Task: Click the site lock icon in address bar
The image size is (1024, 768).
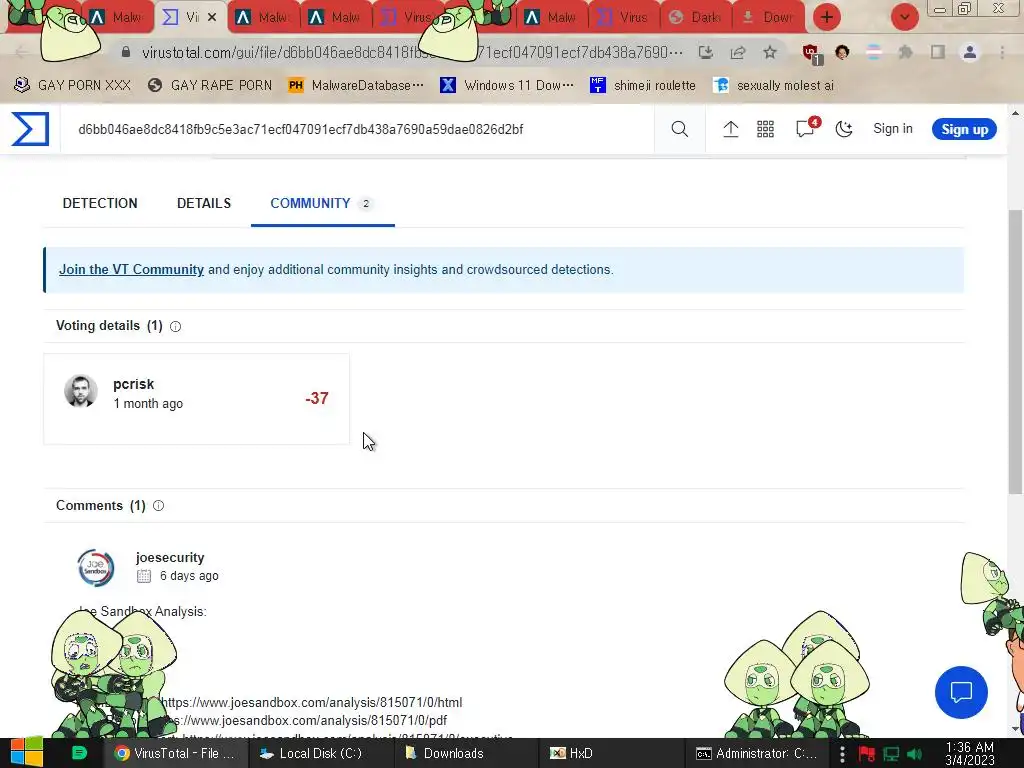Action: tap(126, 52)
